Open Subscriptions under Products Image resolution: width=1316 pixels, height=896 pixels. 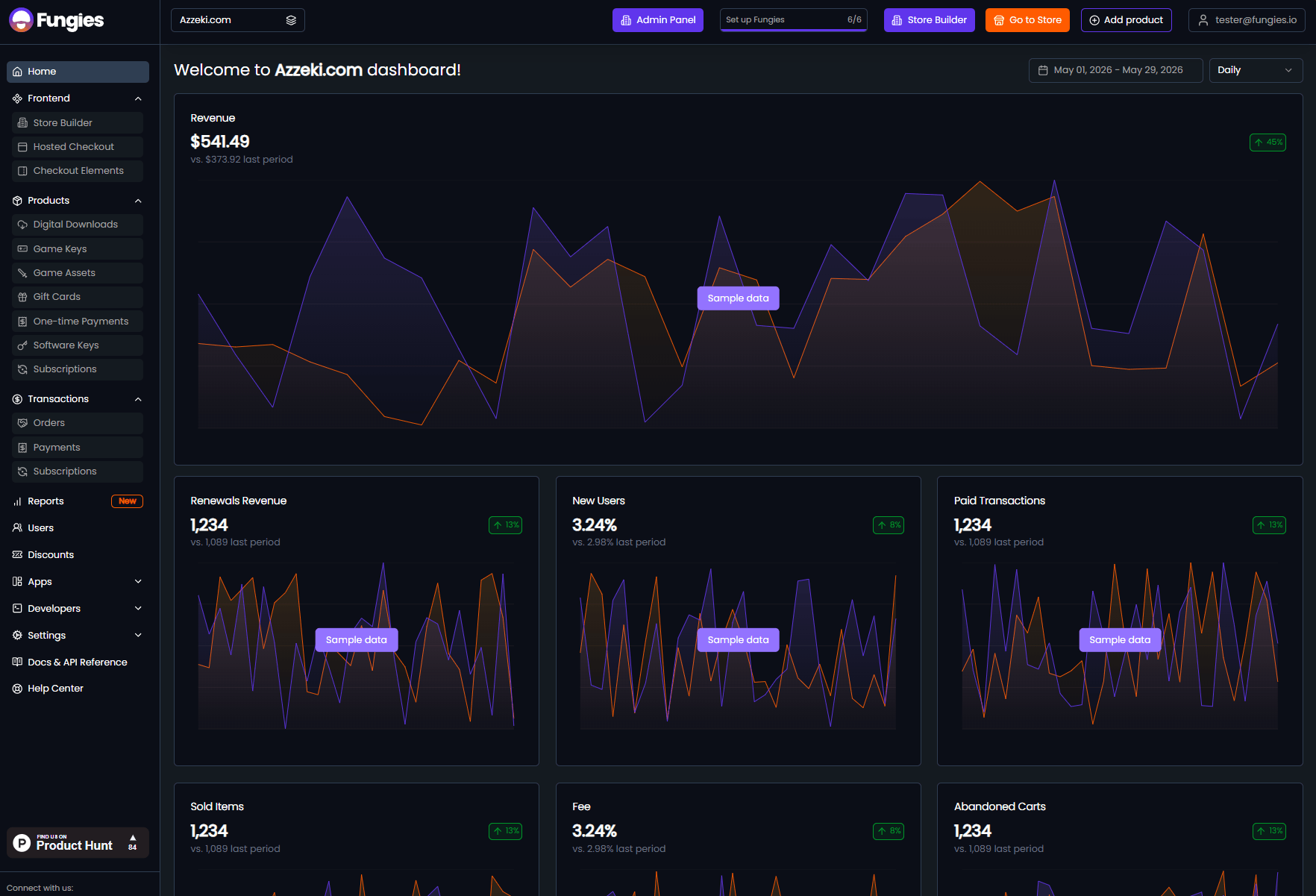78,369
